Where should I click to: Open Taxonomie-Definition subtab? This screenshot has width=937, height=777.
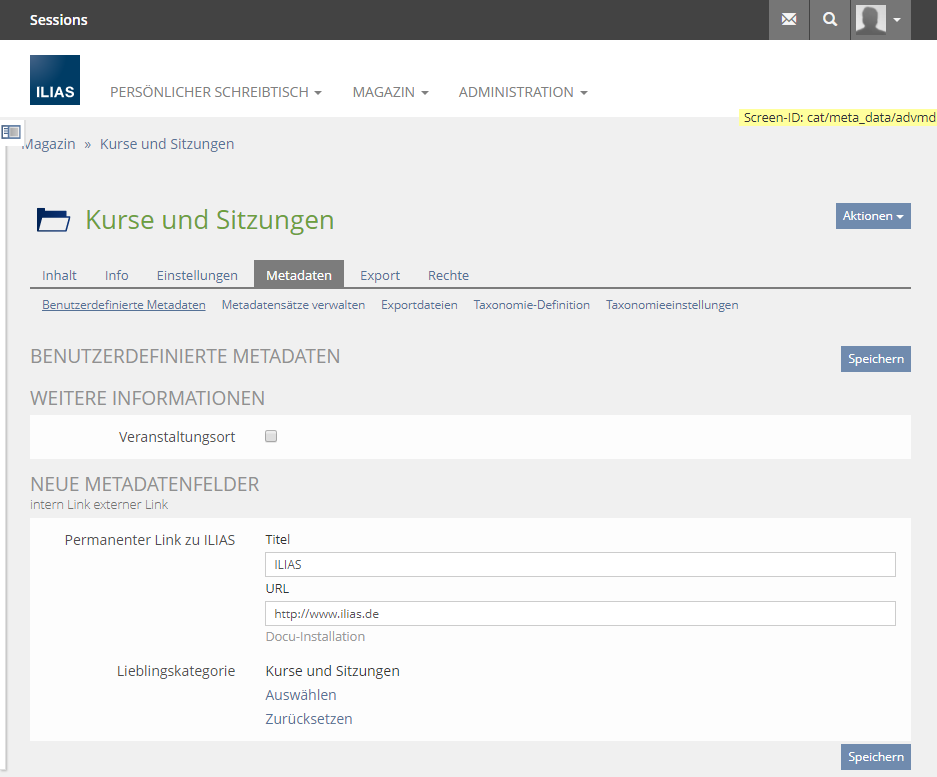(531, 305)
